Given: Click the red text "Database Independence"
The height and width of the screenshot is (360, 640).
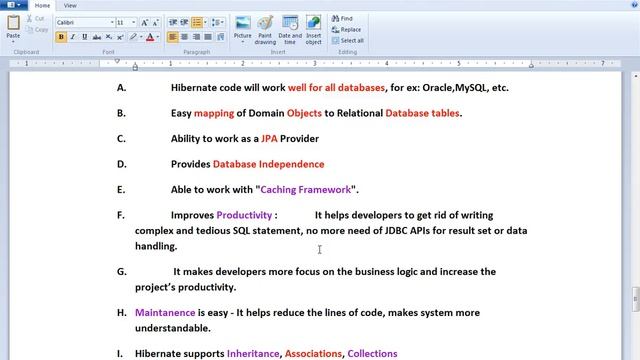Looking at the screenshot, I should (269, 164).
